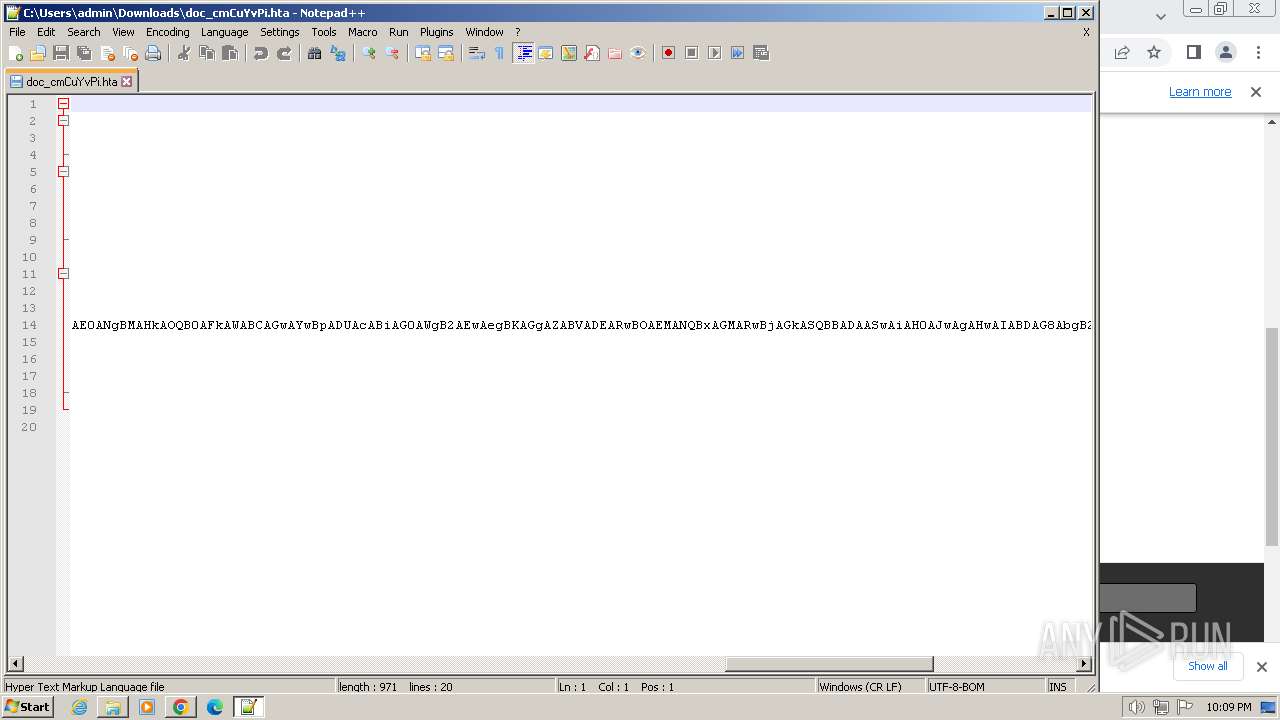The image size is (1280, 720).
Task: Close the current document via toolbar icon
Action: coord(107,53)
